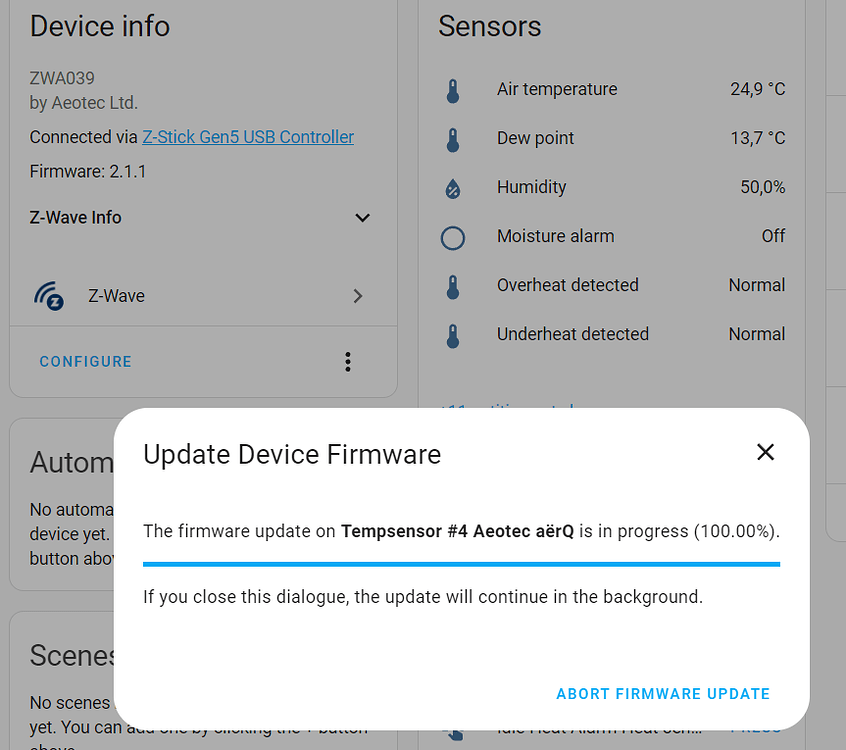
Task: Click the Air temperature thermometer icon
Action: coord(453,89)
